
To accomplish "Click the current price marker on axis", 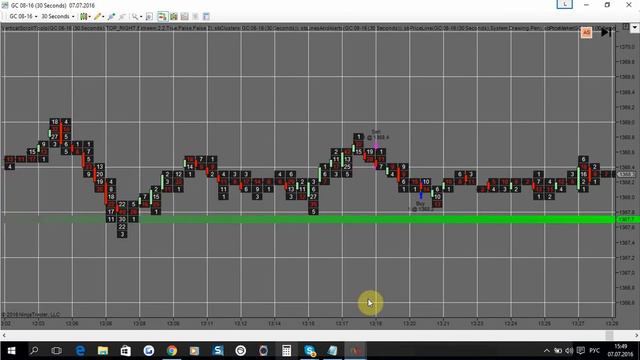I will tap(626, 174).
